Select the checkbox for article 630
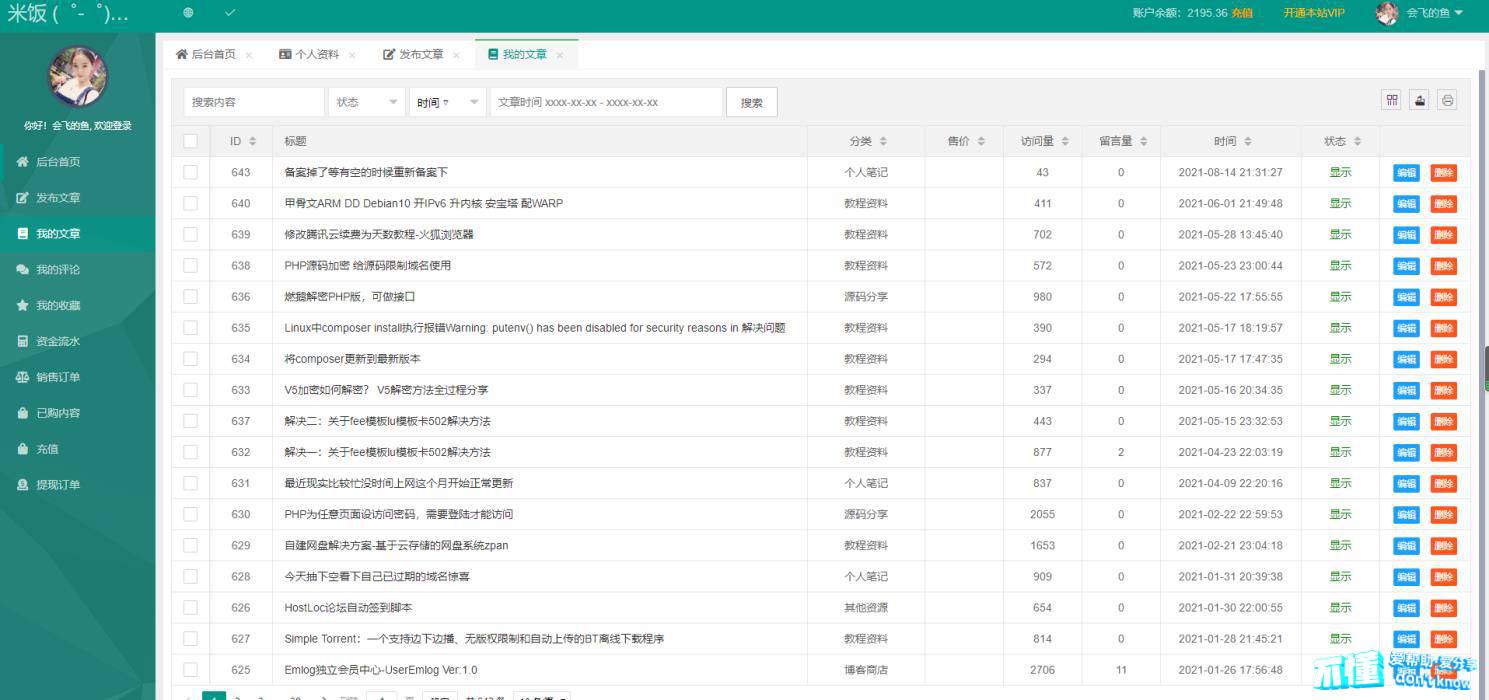Image resolution: width=1489 pixels, height=700 pixels. click(x=190, y=514)
